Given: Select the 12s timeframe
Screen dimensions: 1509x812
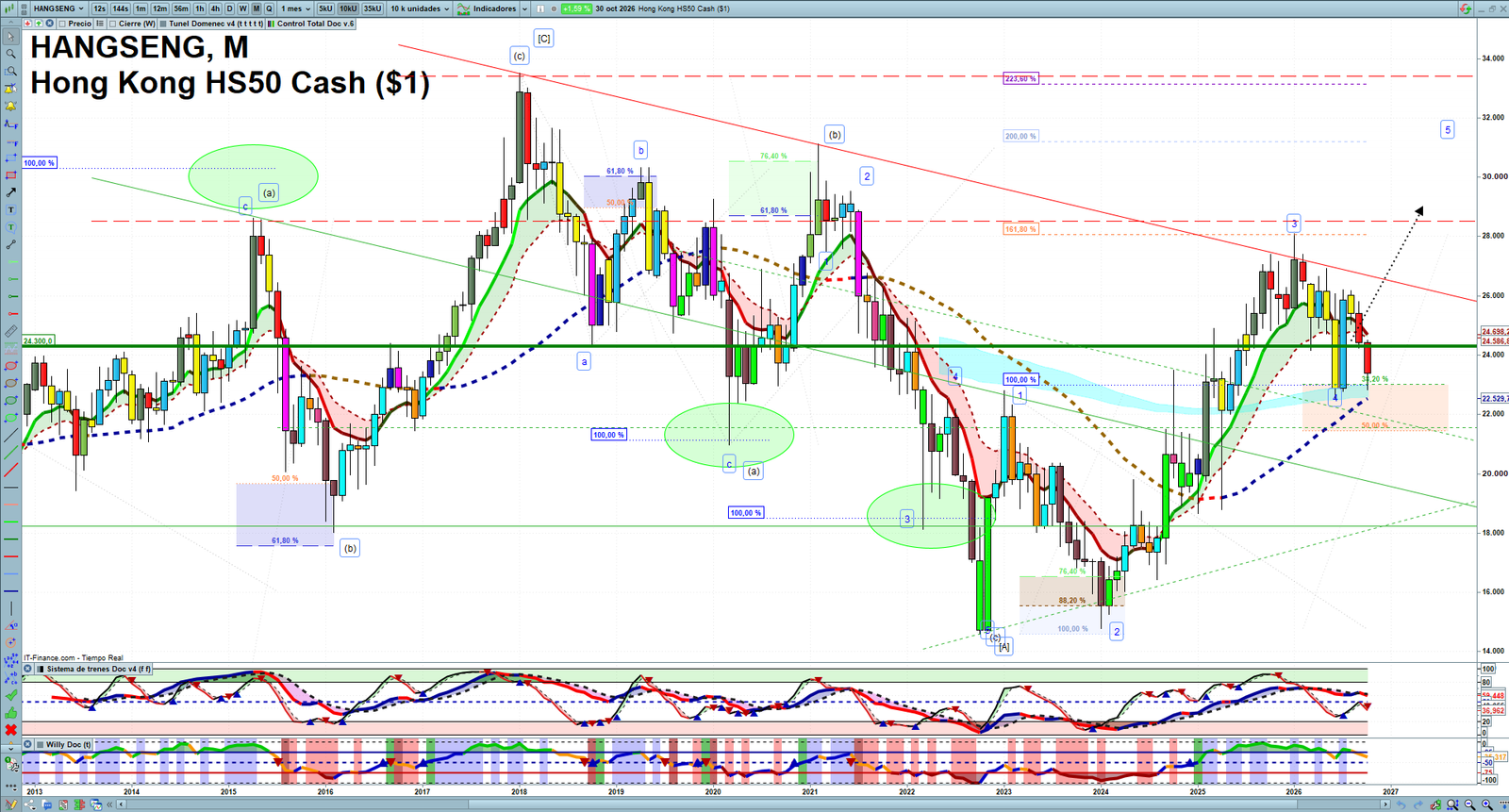Looking at the screenshot, I should [99, 8].
